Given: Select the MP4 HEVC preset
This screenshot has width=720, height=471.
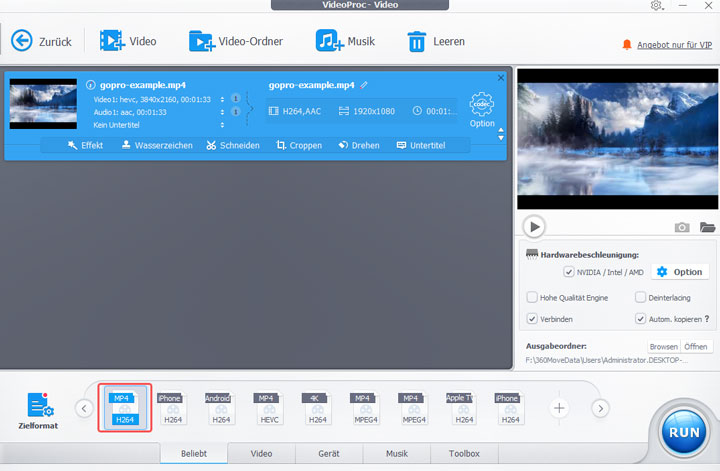Looking at the screenshot, I should coord(269,408).
